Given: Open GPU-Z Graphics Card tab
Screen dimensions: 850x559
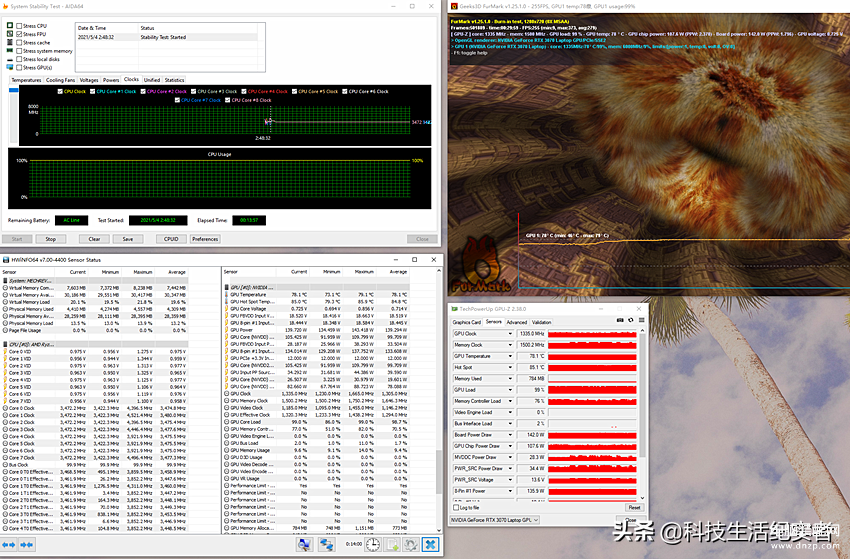Looking at the screenshot, I should pos(467,322).
